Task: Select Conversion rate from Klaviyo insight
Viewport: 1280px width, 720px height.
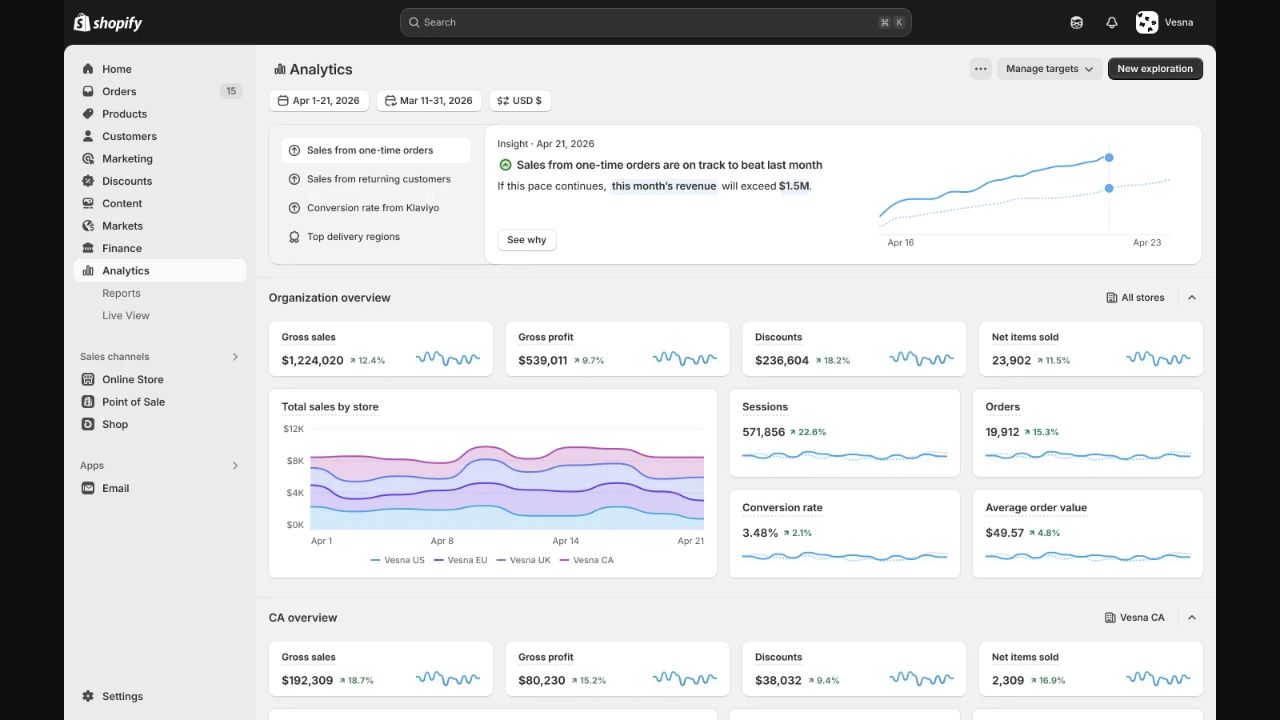Action: (x=376, y=208)
